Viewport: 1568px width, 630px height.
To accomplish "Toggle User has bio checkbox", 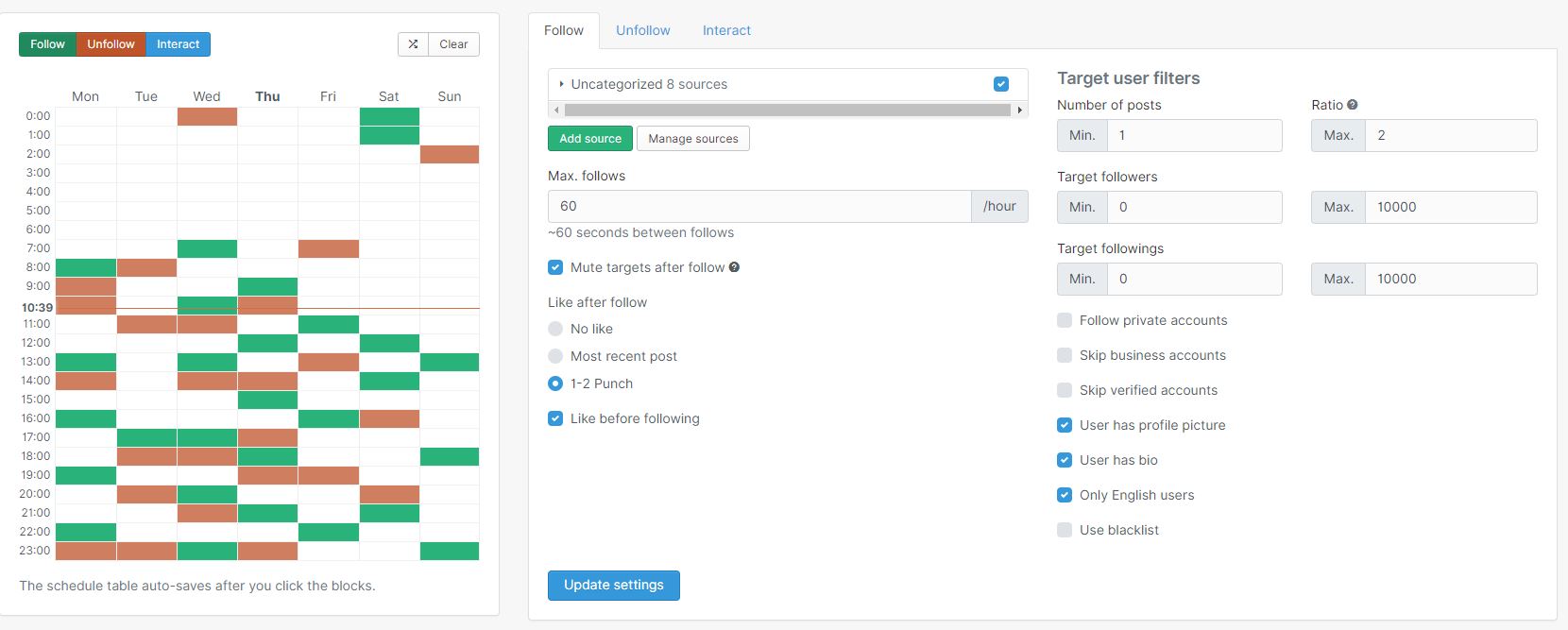I will [x=1065, y=460].
